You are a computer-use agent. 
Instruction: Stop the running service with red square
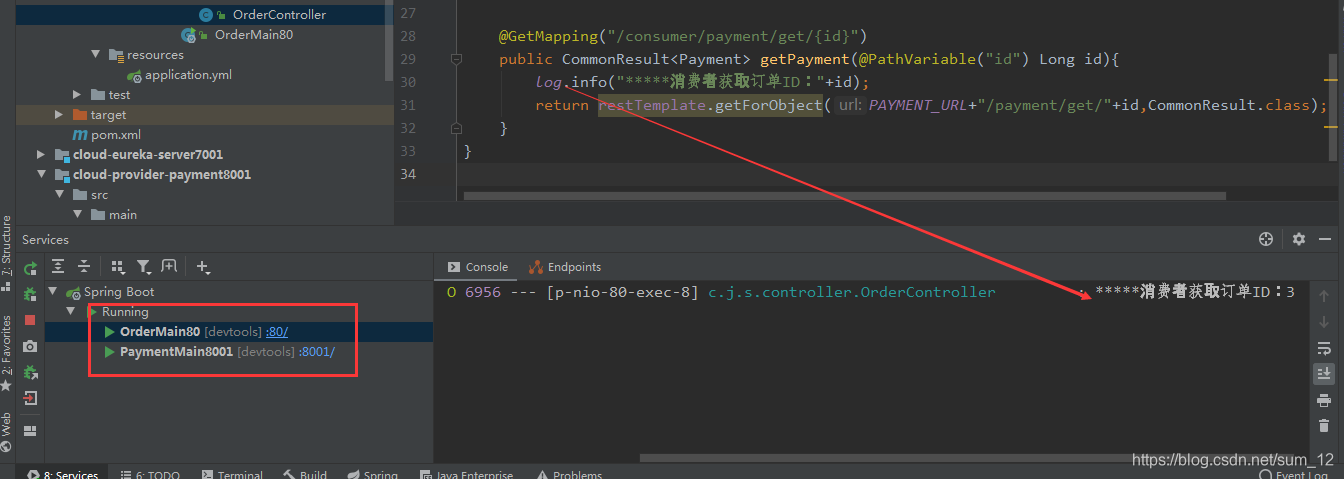(x=30, y=320)
